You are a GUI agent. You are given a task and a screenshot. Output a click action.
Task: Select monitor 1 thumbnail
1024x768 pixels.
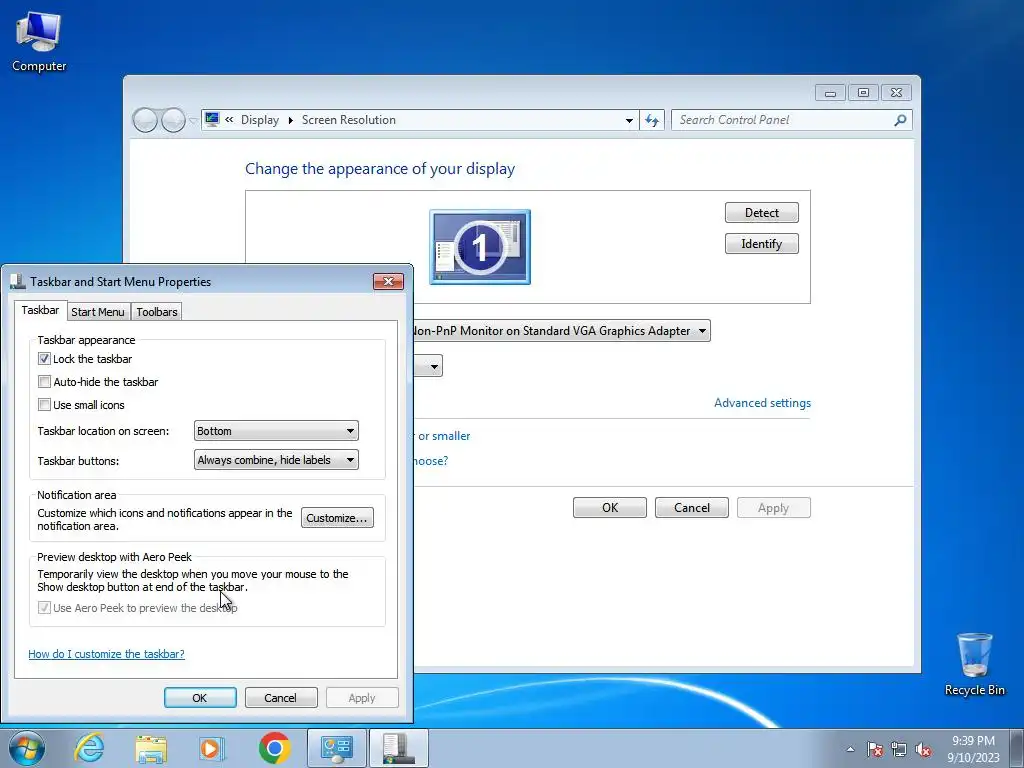pos(480,247)
